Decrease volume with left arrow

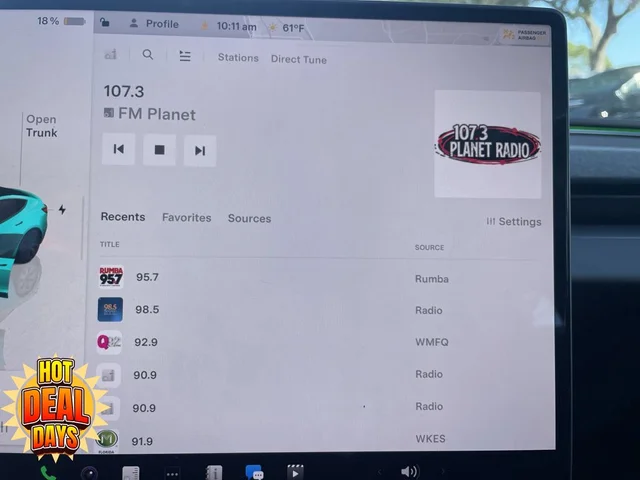tap(379, 472)
